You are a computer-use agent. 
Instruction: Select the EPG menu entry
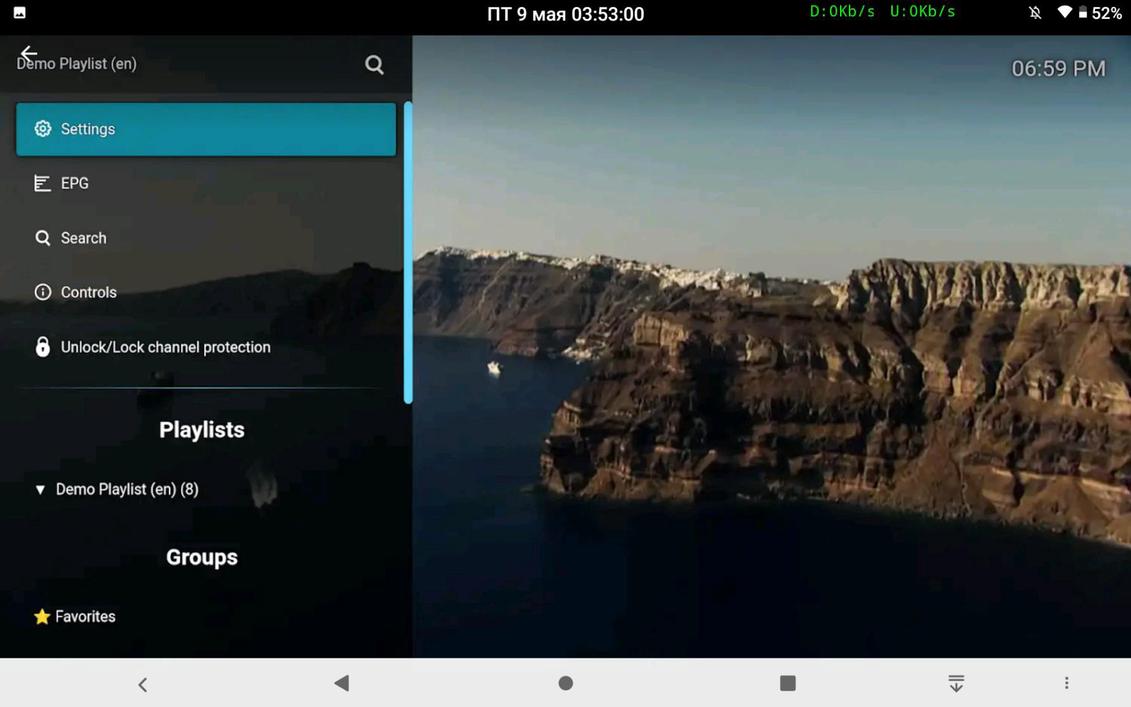click(x=75, y=182)
